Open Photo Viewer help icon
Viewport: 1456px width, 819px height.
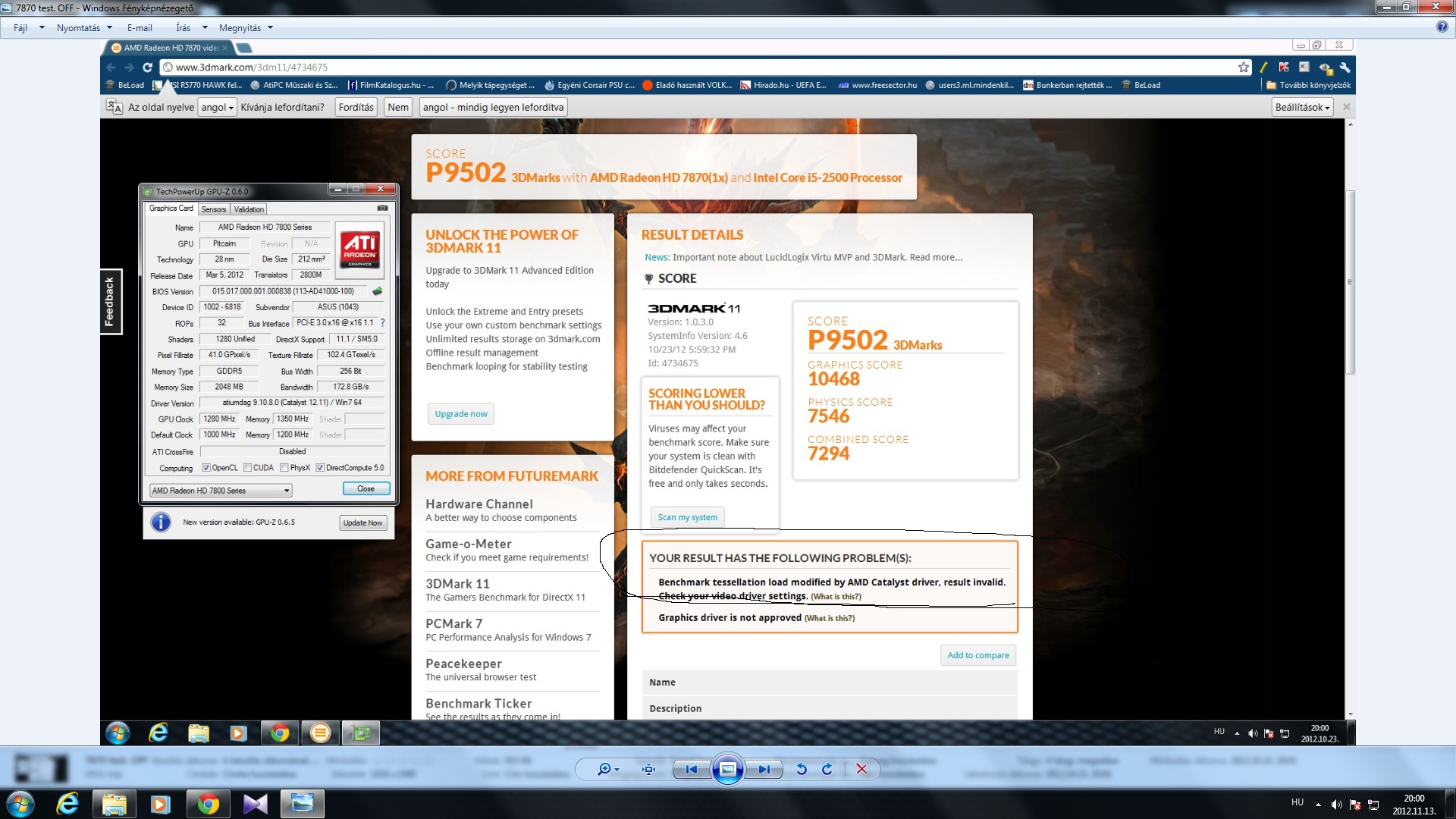tap(1442, 27)
